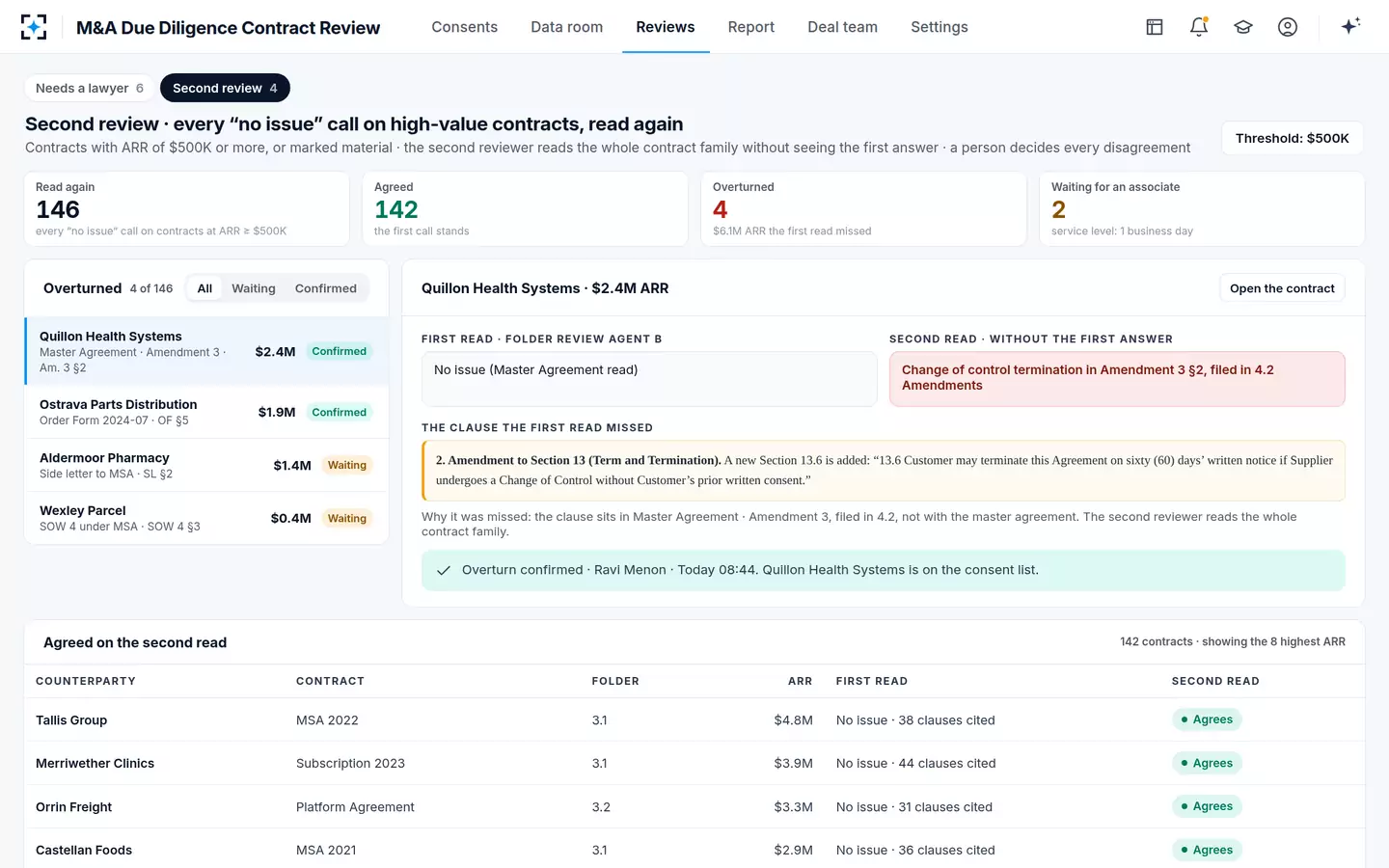Image resolution: width=1389 pixels, height=868 pixels.
Task: Open the Settings tab
Action: [940, 27]
